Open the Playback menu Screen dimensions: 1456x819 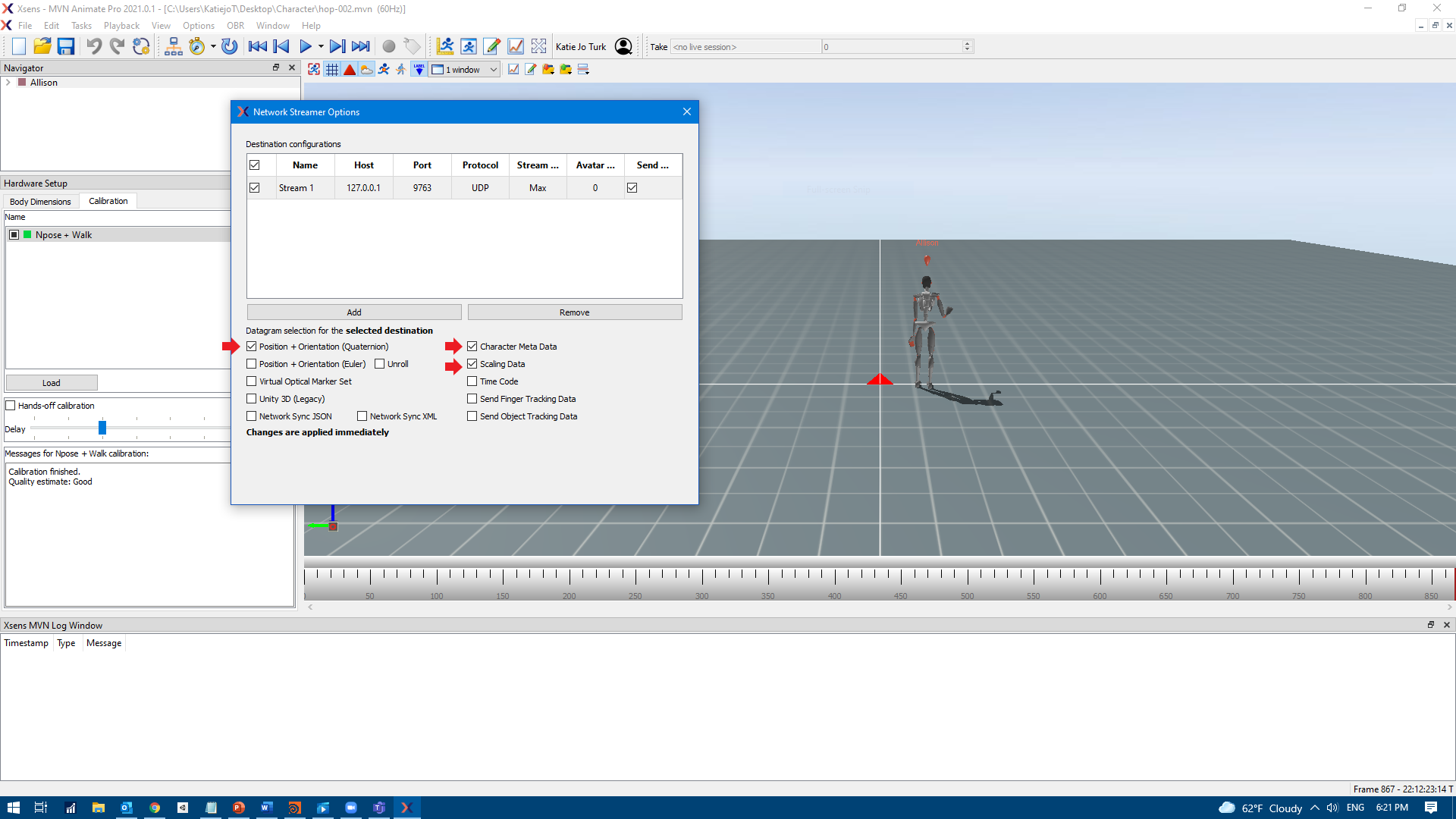pyautogui.click(x=121, y=26)
